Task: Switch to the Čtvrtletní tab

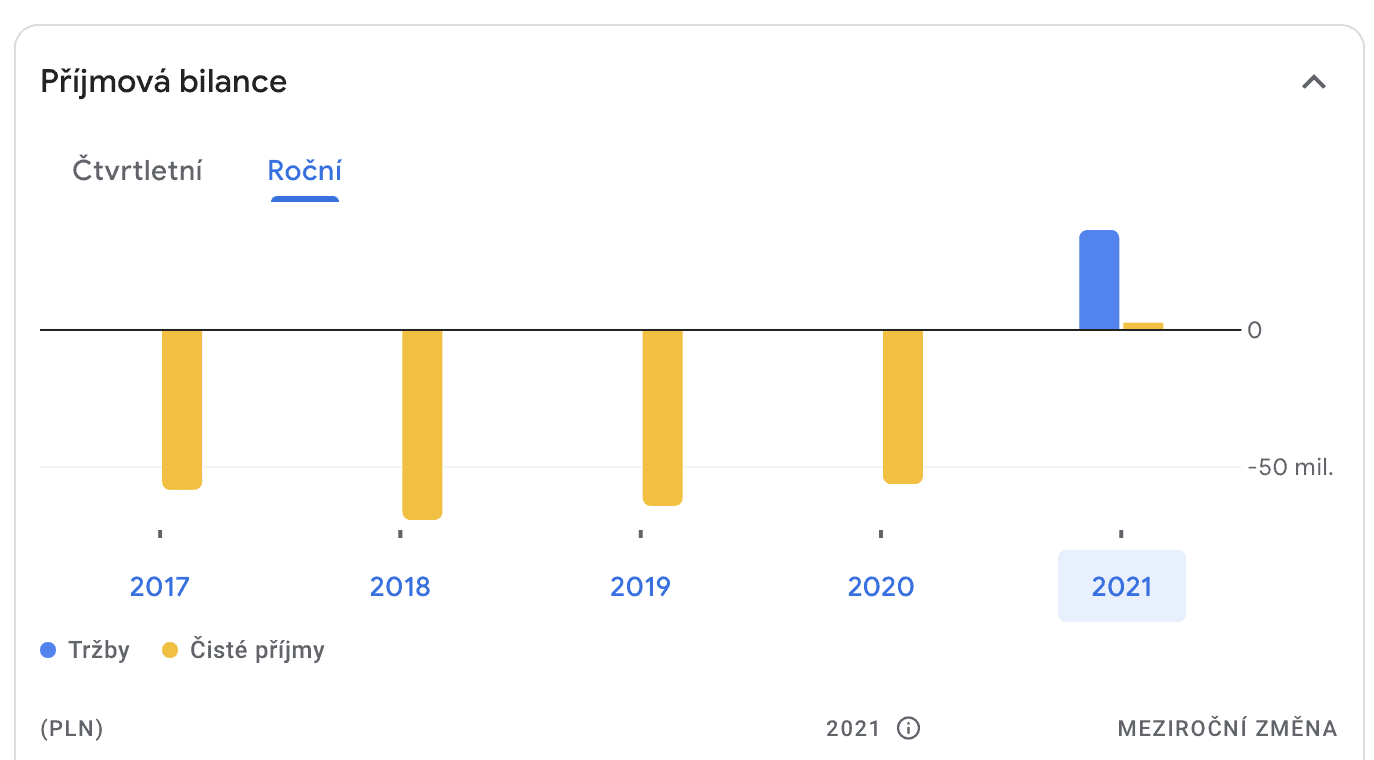Action: (138, 170)
